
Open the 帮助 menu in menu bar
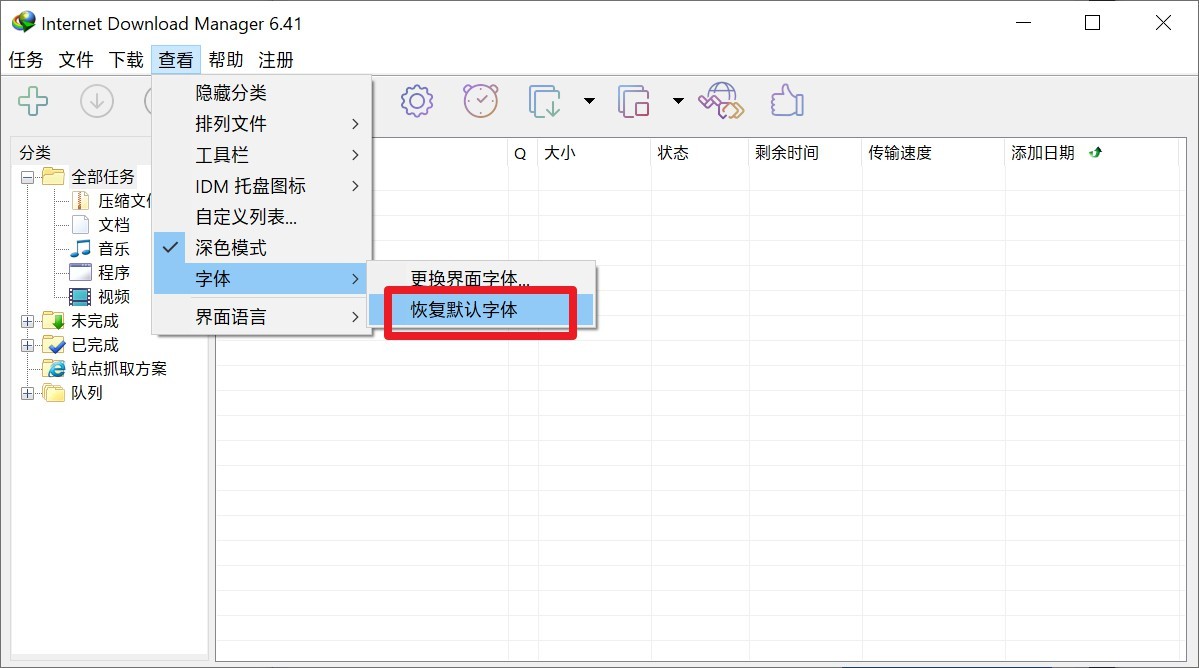(x=225, y=60)
